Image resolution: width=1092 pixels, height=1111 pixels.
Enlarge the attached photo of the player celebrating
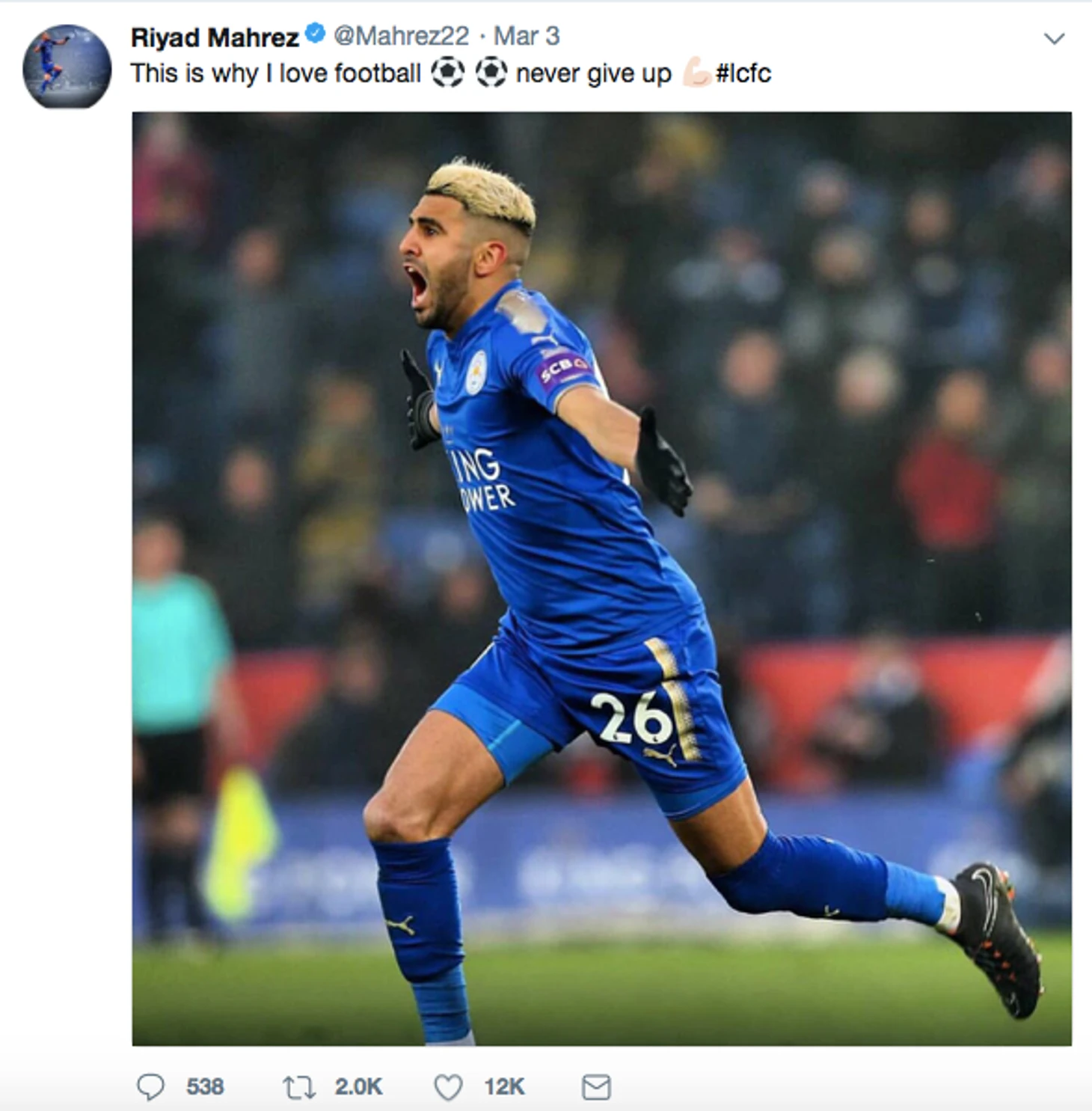tap(601, 578)
